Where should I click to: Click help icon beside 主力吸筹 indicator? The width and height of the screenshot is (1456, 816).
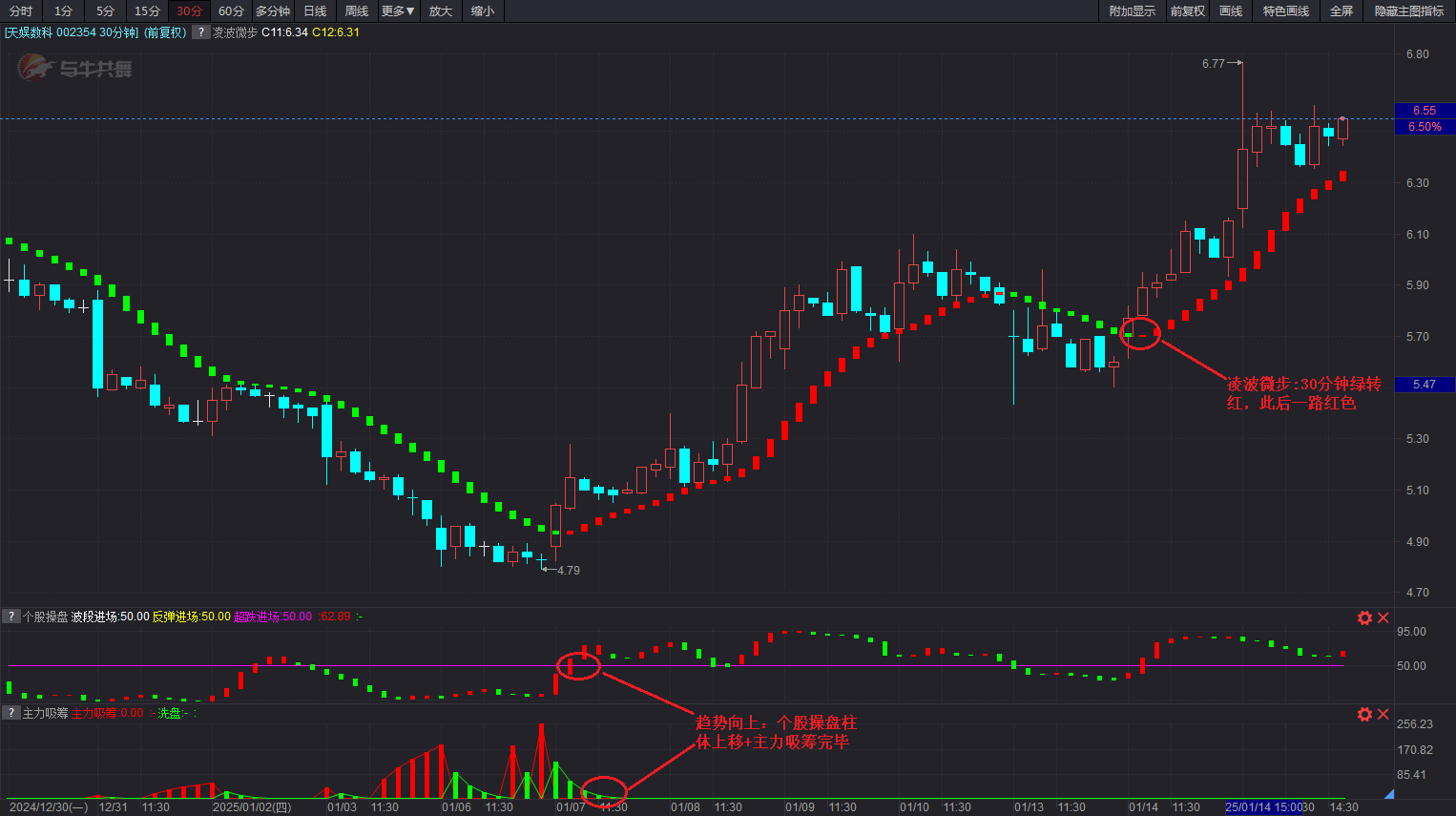[10, 713]
